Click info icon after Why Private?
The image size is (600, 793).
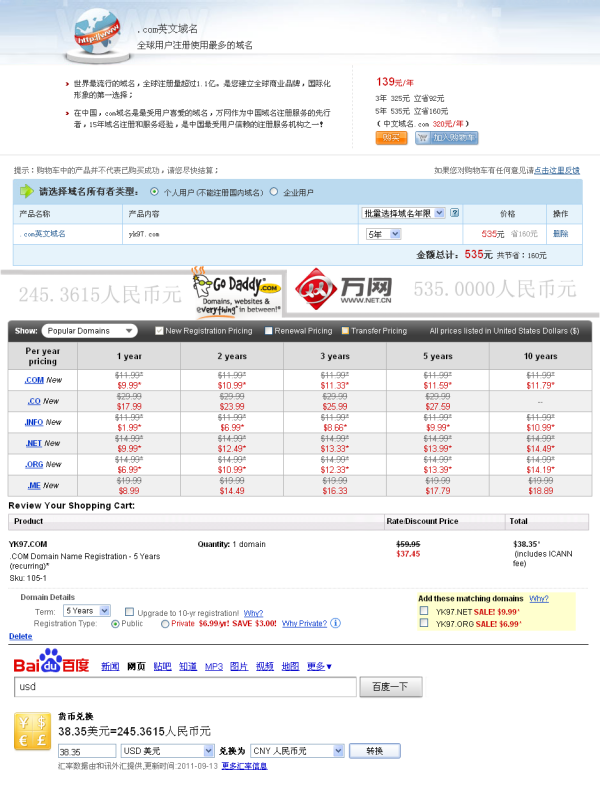pos(335,623)
